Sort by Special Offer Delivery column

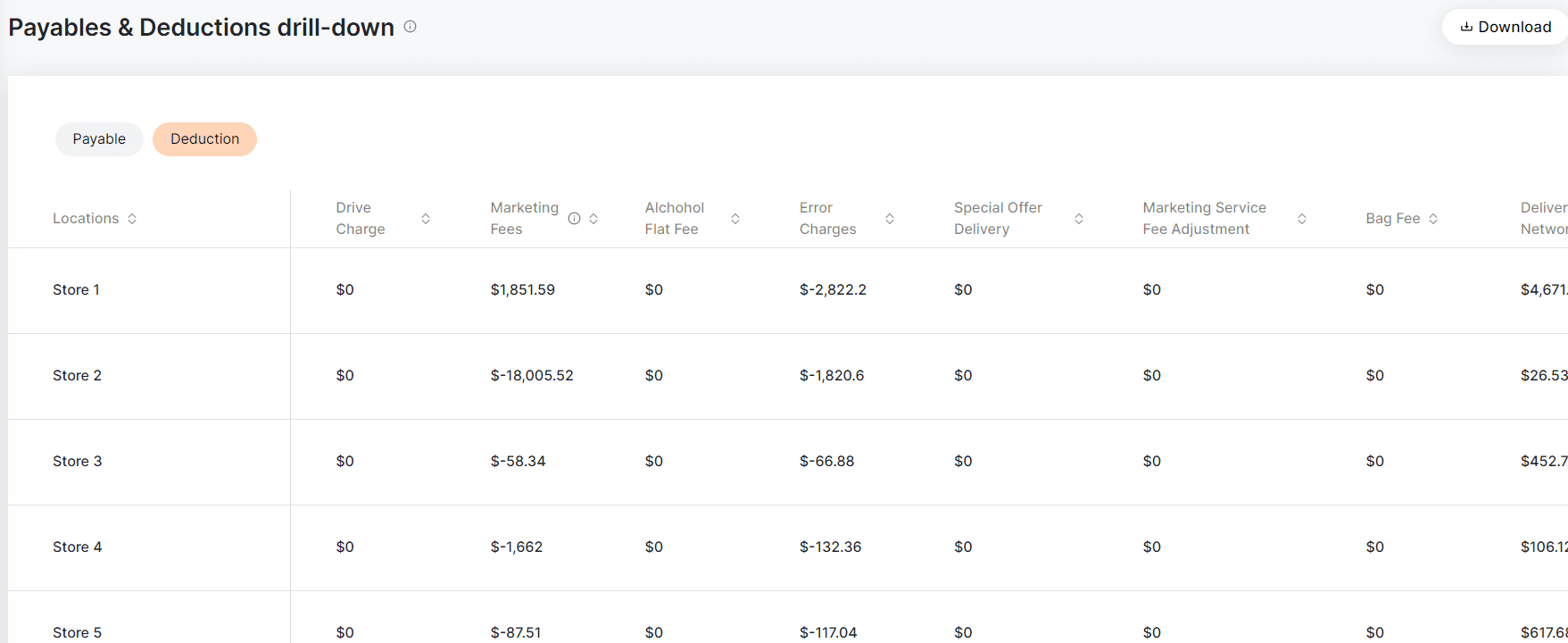coord(1079,219)
